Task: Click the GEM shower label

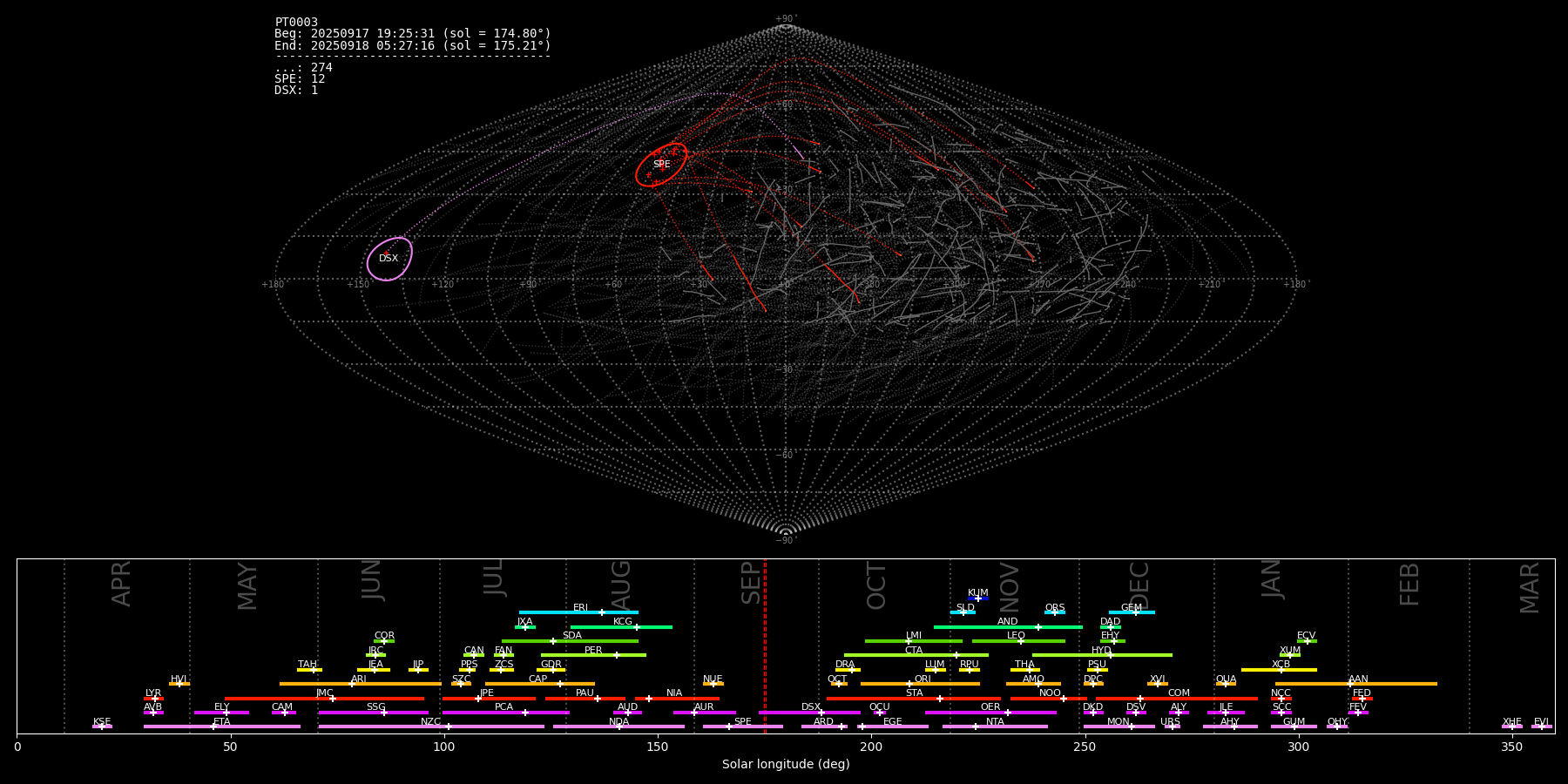Action: coord(1132,608)
